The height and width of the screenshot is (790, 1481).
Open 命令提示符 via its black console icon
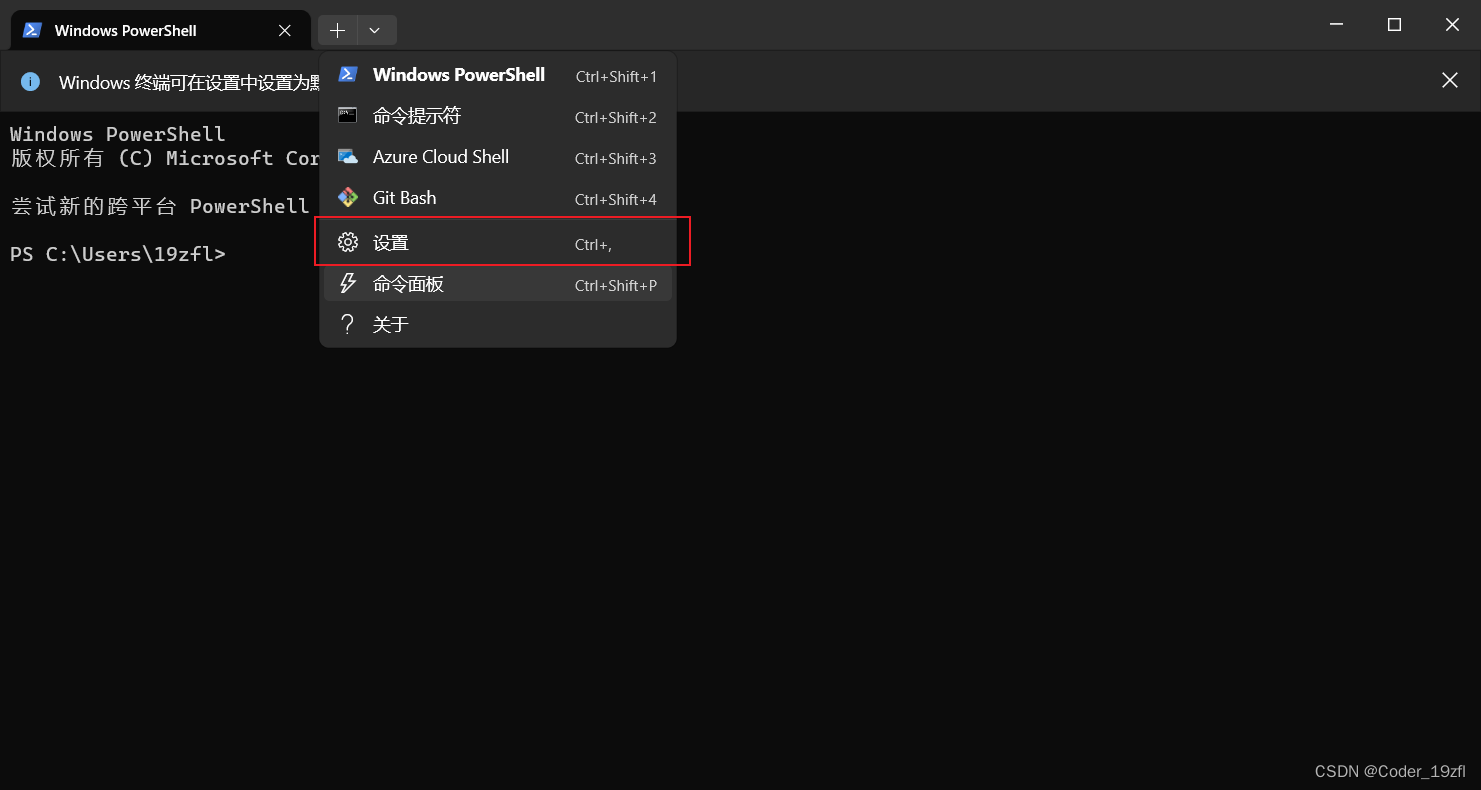[348, 115]
